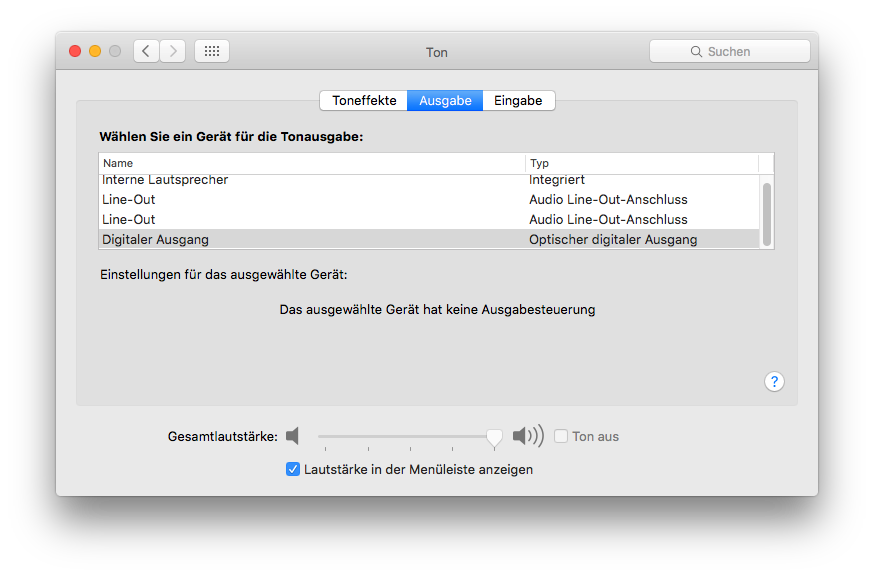Click the back navigation arrow
874x576 pixels.
click(x=146, y=51)
